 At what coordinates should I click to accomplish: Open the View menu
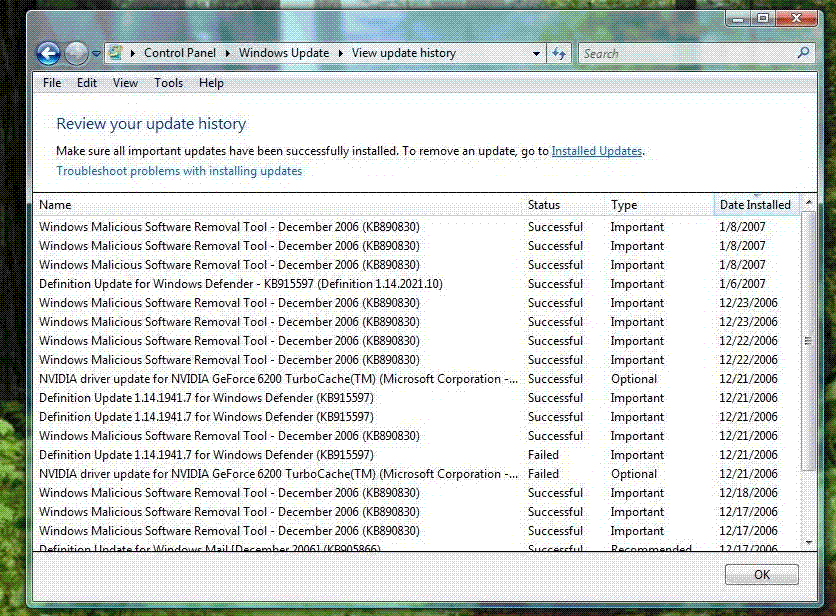(125, 83)
